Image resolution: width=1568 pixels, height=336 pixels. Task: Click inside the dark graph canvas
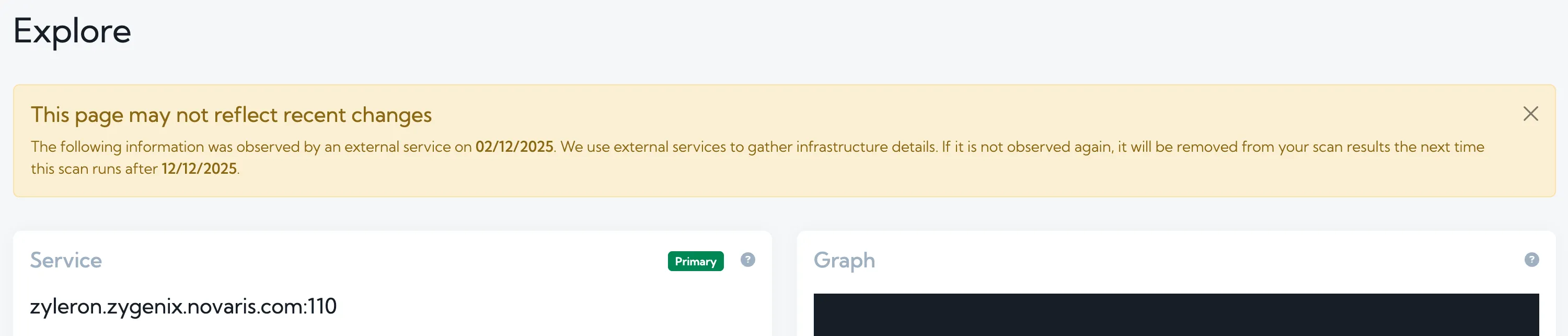click(x=1175, y=315)
